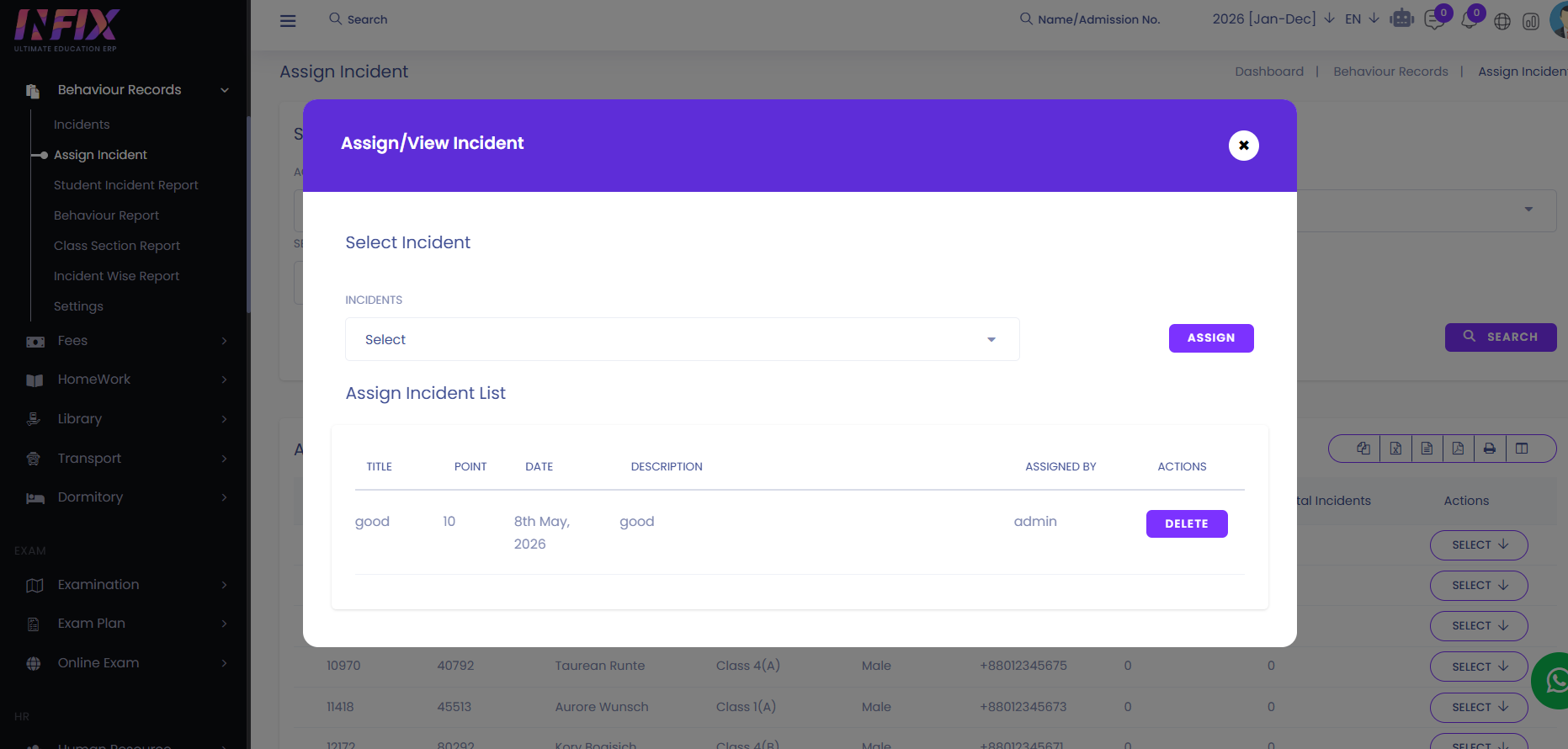Export table to Excel icon
The height and width of the screenshot is (749, 1568).
pyautogui.click(x=1395, y=449)
